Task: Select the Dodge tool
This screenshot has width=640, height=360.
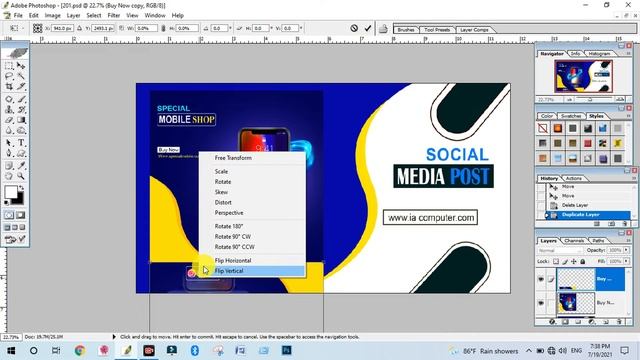Action: tap(21, 131)
